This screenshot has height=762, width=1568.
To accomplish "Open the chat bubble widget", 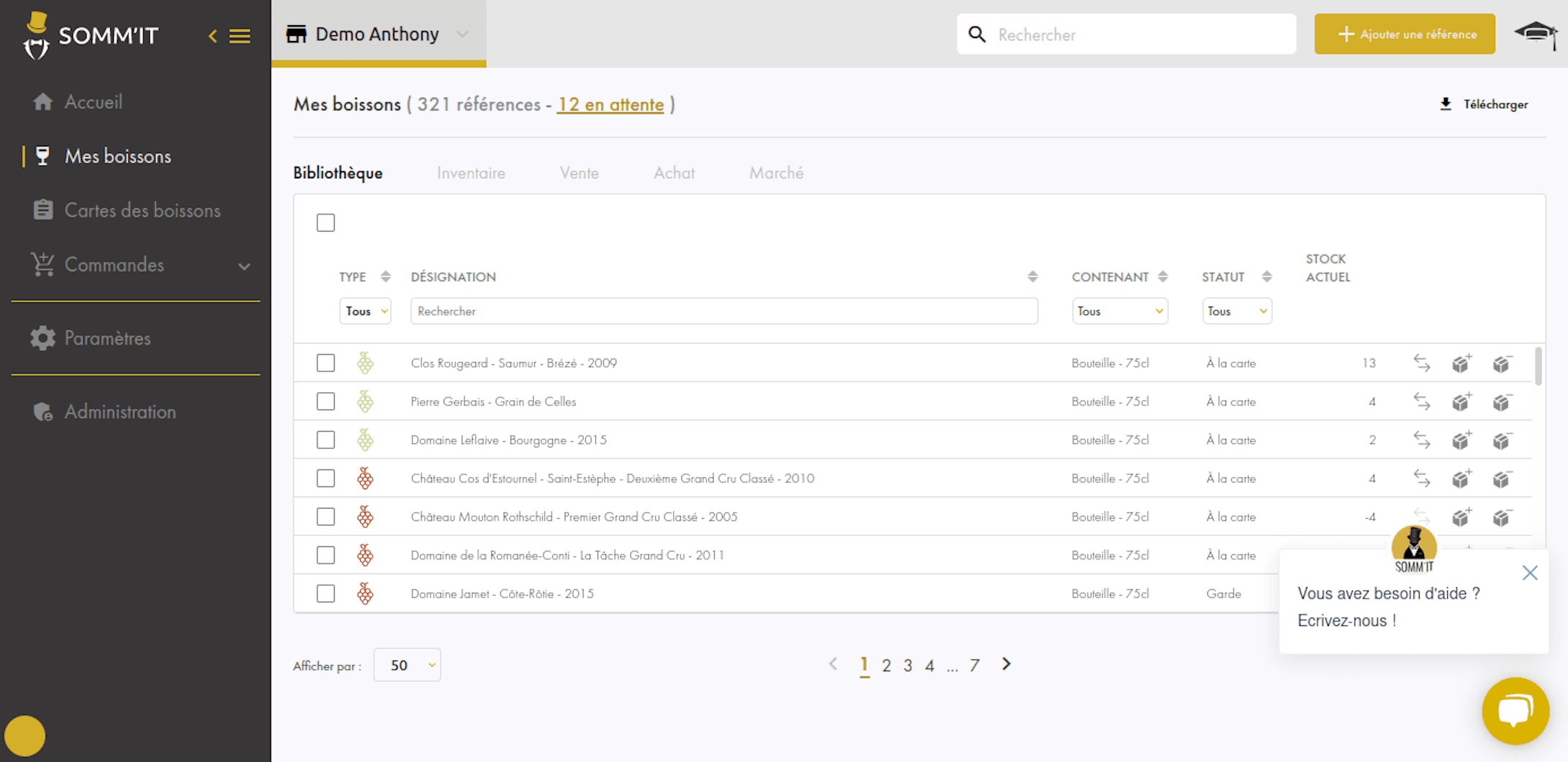I will 1515,711.
